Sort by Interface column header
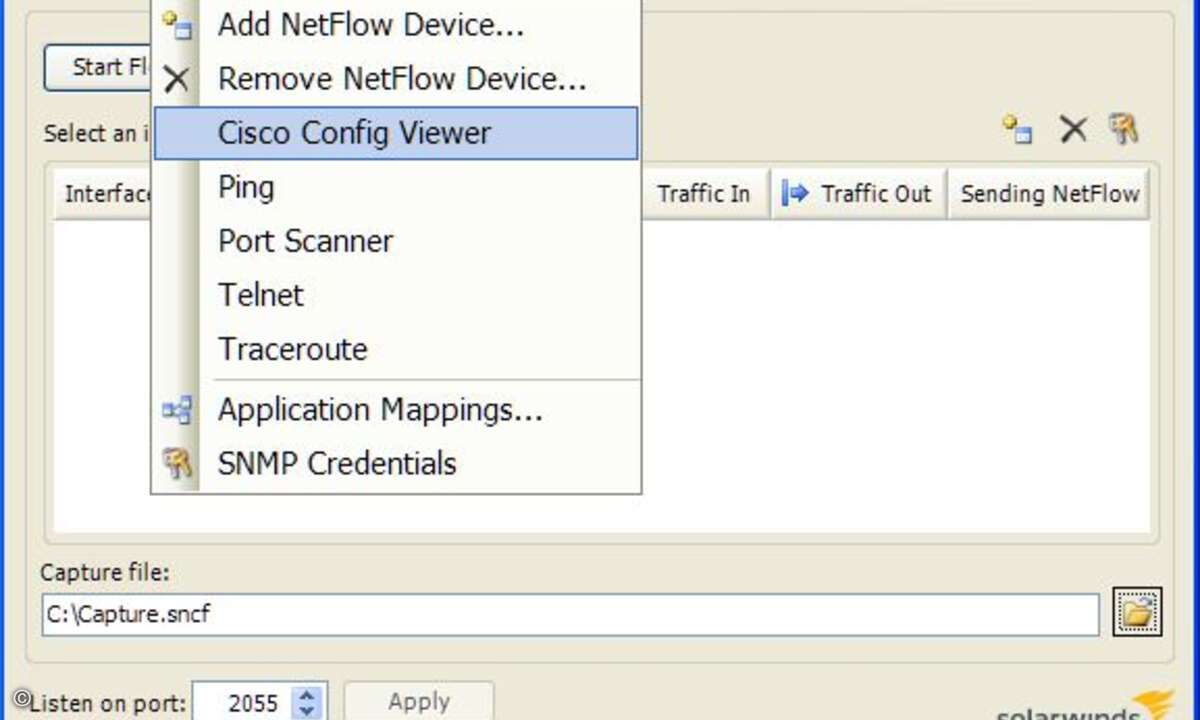The width and height of the screenshot is (1200, 720). tap(103, 194)
